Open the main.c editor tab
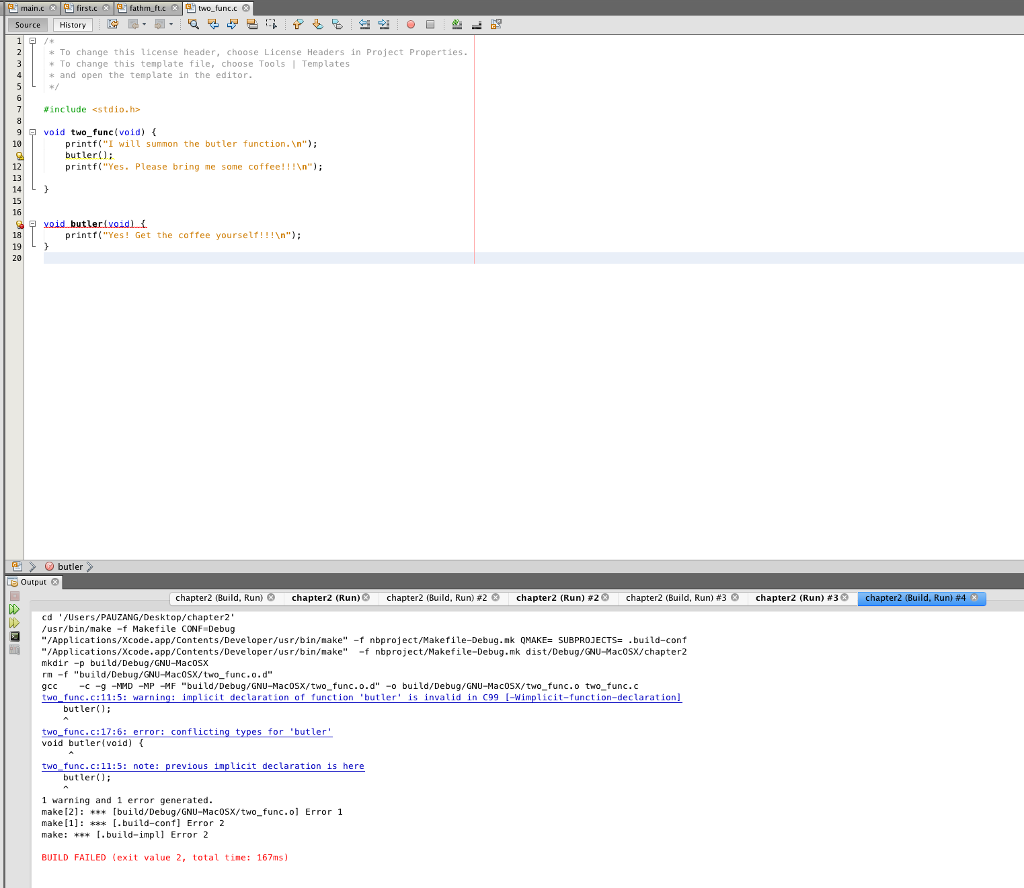The image size is (1024, 888). point(32,8)
